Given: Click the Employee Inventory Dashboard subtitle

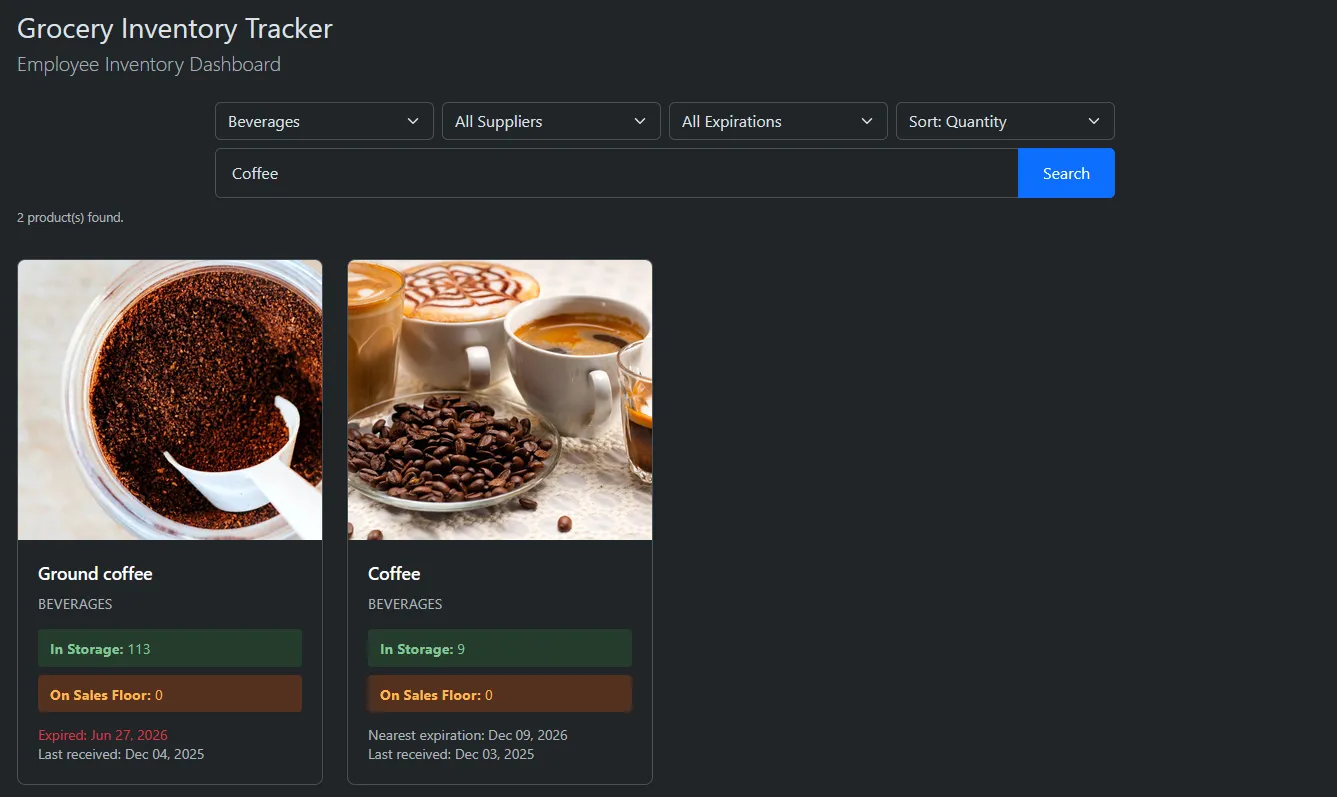Looking at the screenshot, I should [x=149, y=65].
